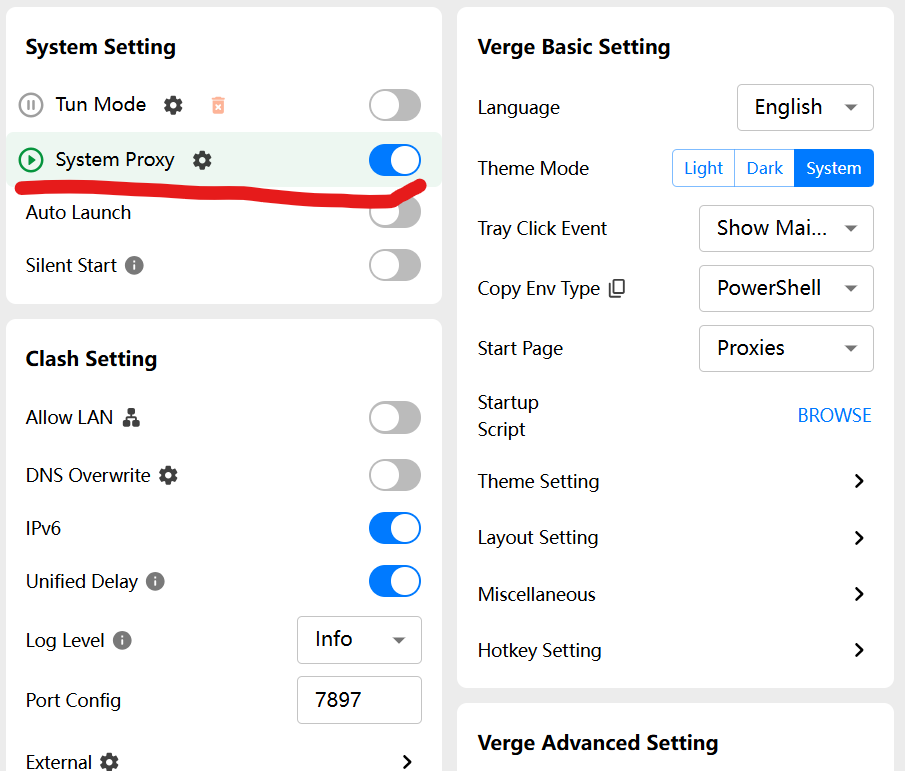The image size is (905, 771).
Task: Open System Proxy gear settings
Action: tap(202, 160)
